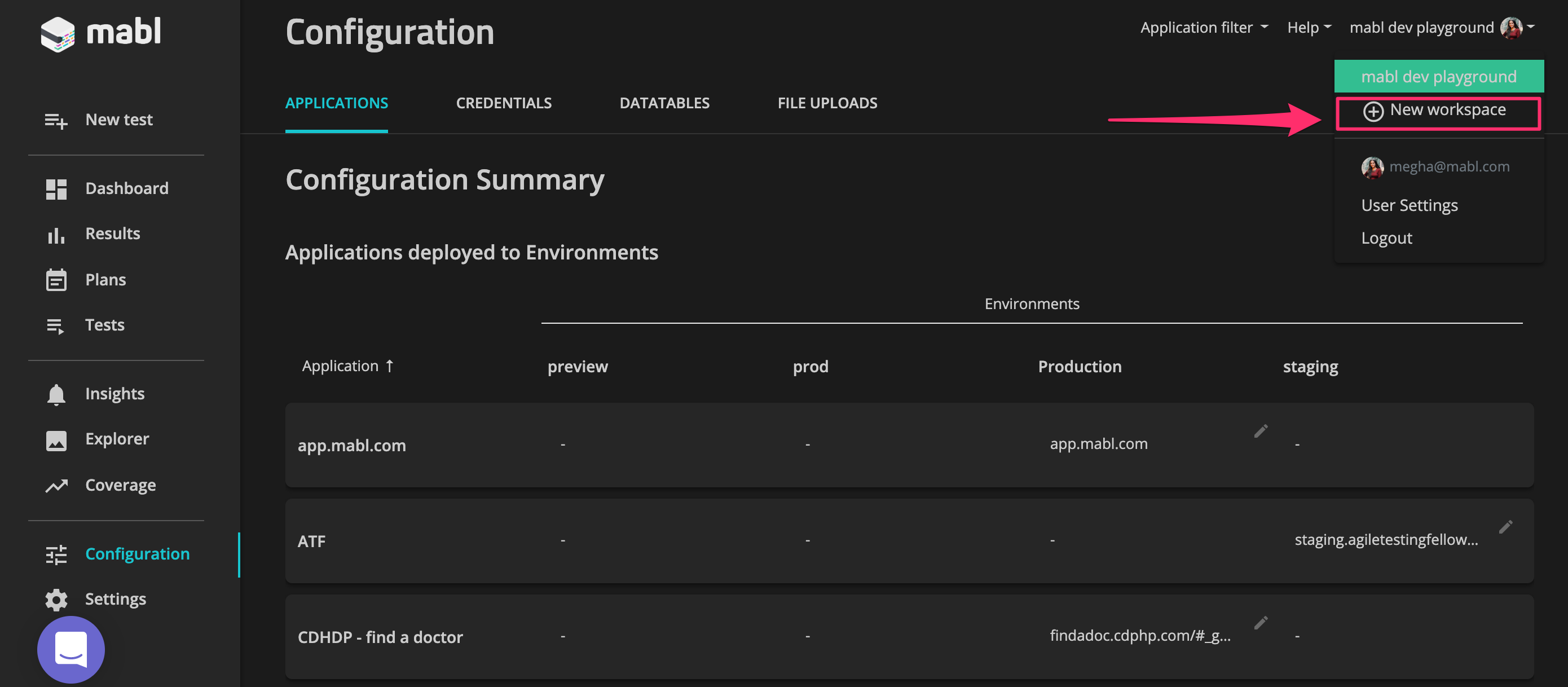Image resolution: width=1568 pixels, height=687 pixels.
Task: Click the Insights bell icon
Action: (56, 395)
